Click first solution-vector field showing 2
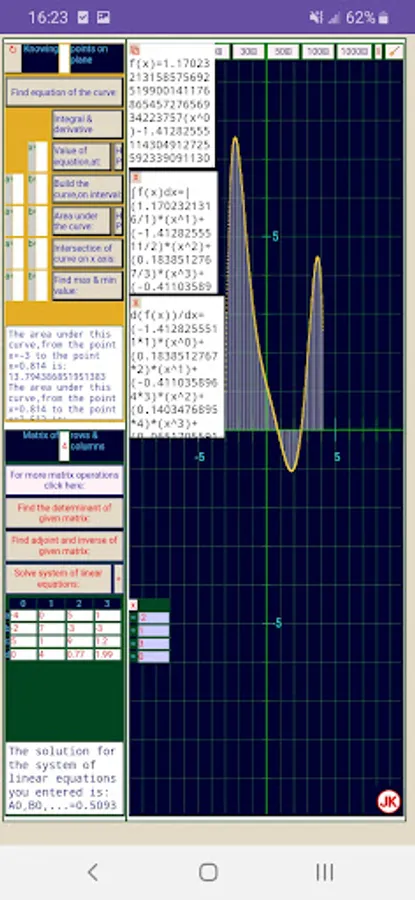This screenshot has width=415, height=900. tap(153, 618)
